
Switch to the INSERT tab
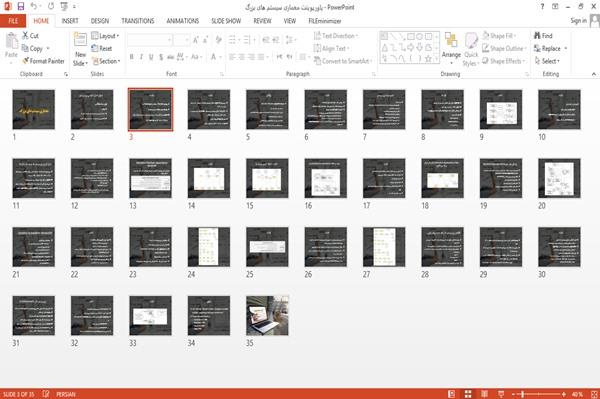70,21
